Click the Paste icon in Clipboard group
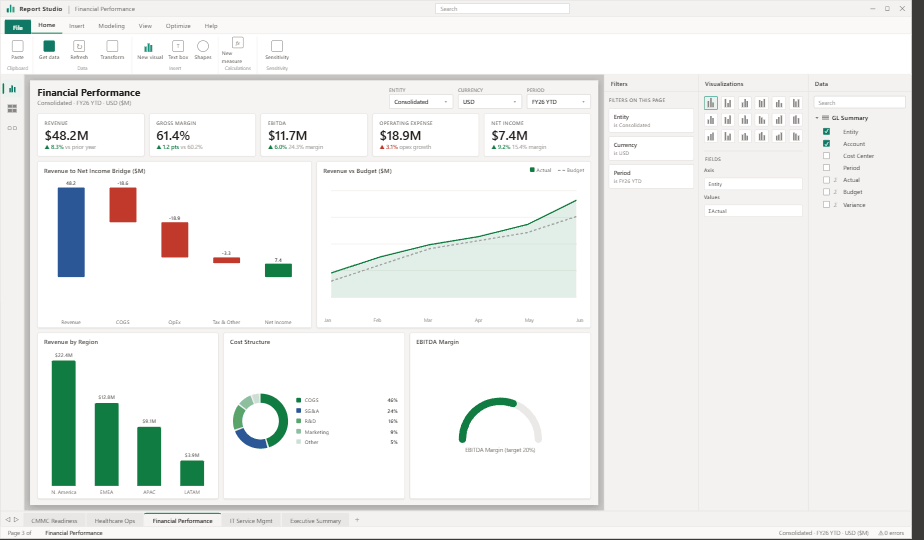The image size is (924, 540). click(18, 46)
